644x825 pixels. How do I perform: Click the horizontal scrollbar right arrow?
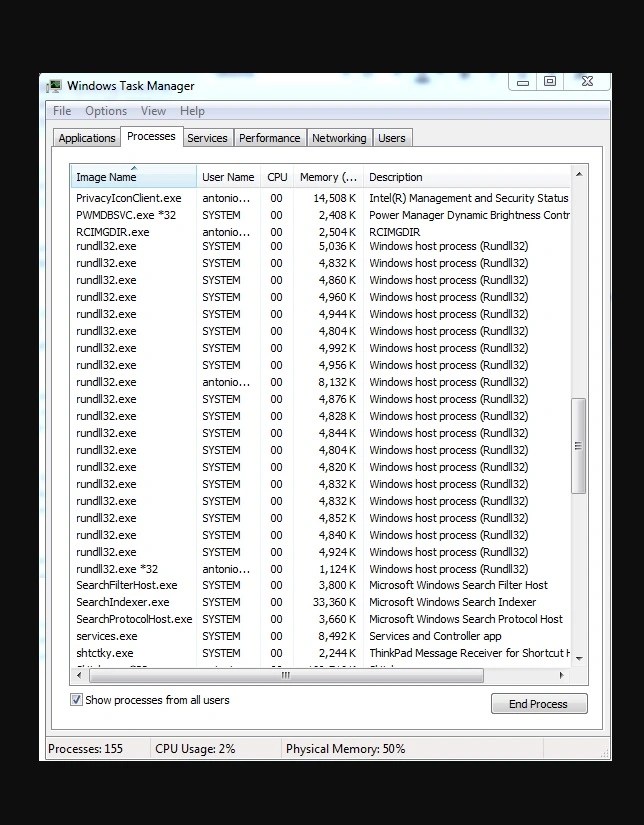pyautogui.click(x=562, y=675)
